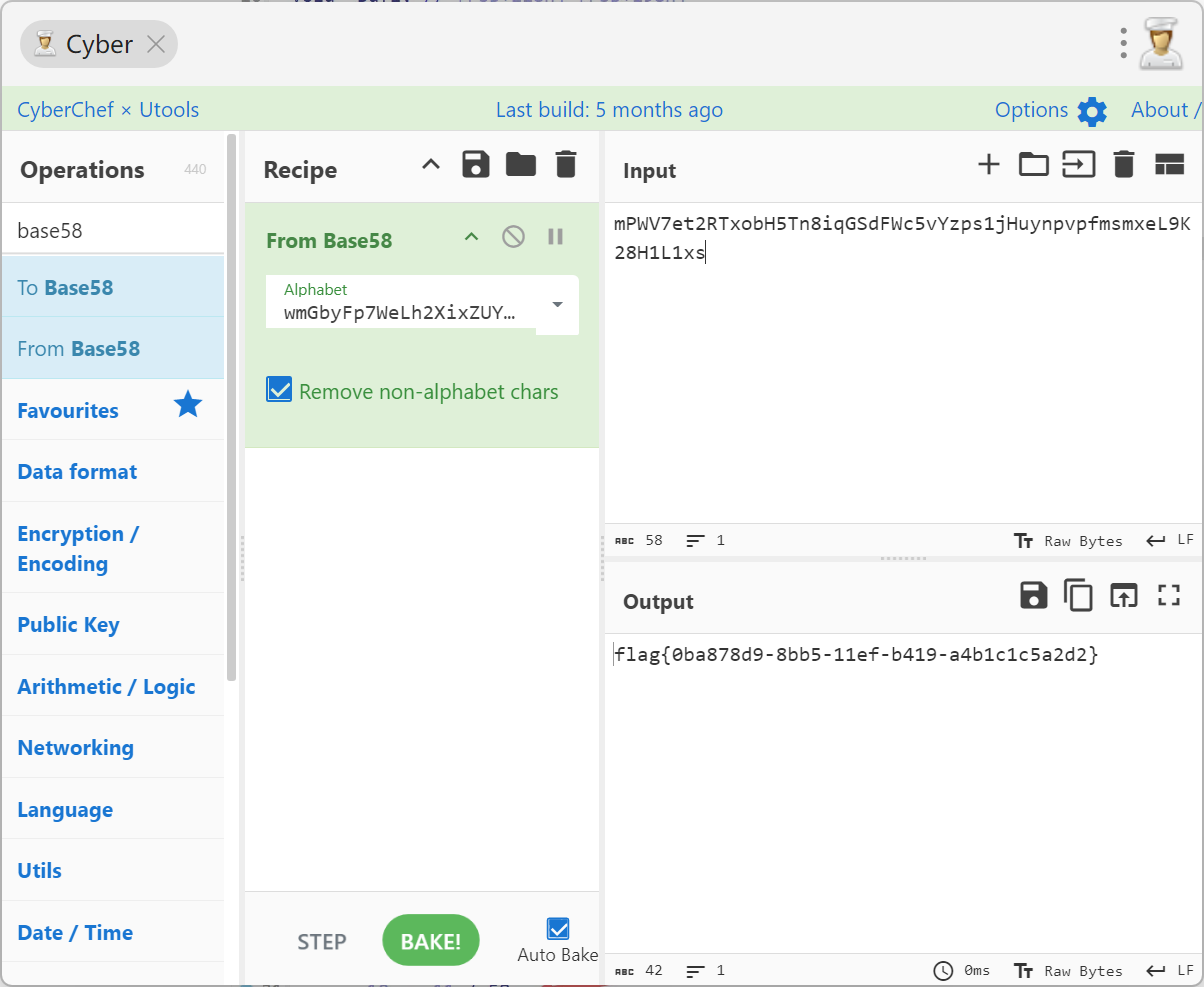Save the output to a file

(1034, 595)
